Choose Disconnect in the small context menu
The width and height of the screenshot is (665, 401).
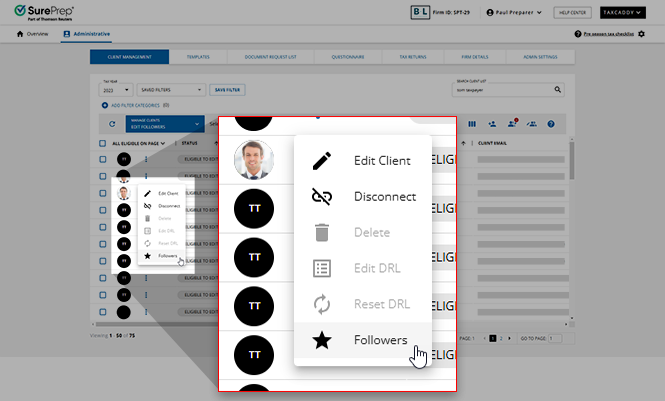point(162,206)
